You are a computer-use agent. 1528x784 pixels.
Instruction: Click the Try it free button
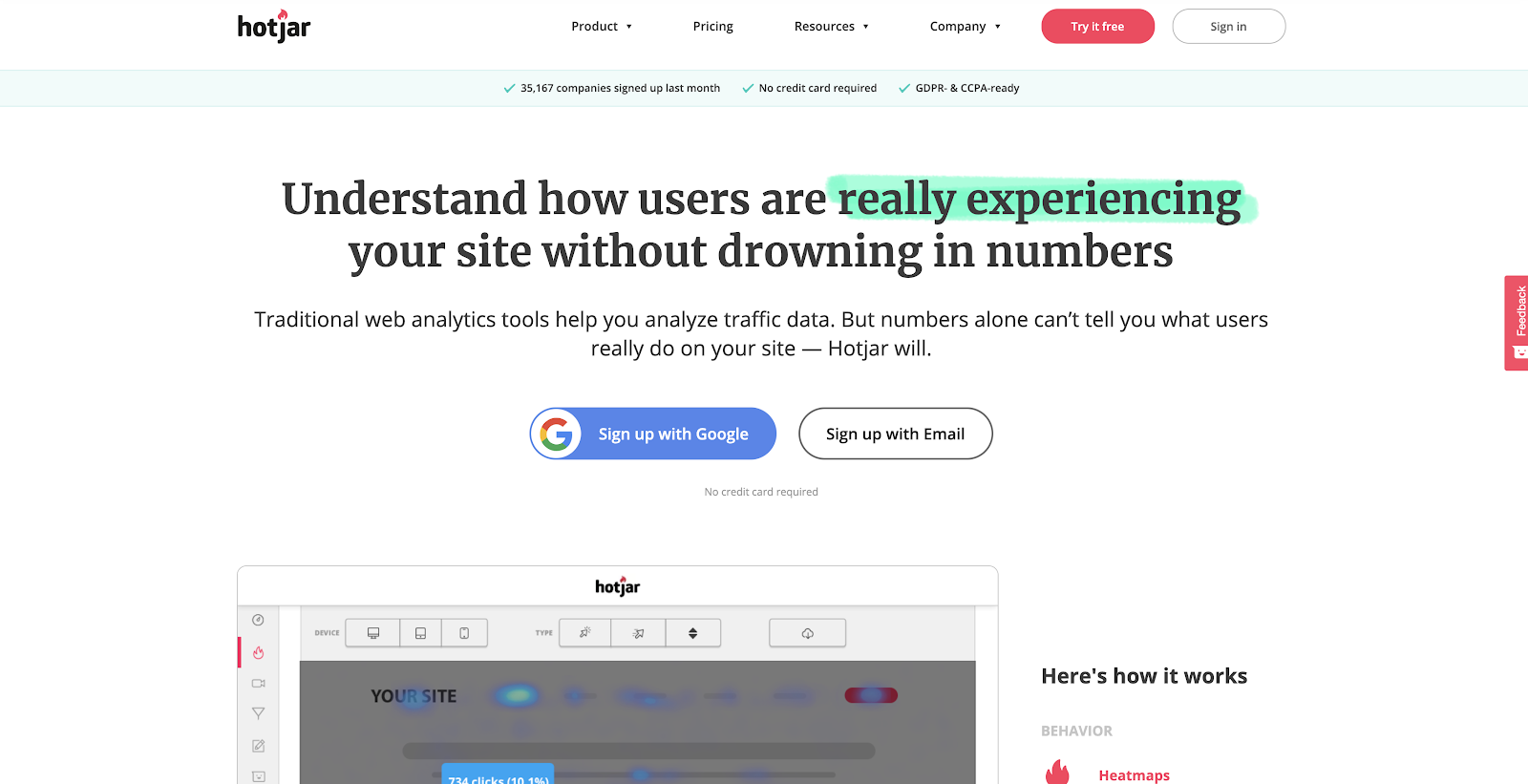(1098, 27)
